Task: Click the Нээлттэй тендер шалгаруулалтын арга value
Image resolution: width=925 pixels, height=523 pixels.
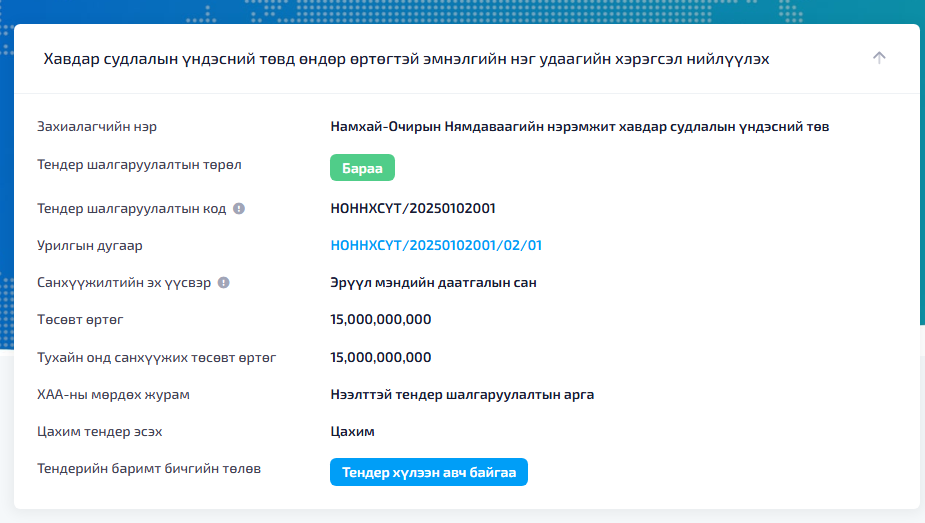Action: 462,394
